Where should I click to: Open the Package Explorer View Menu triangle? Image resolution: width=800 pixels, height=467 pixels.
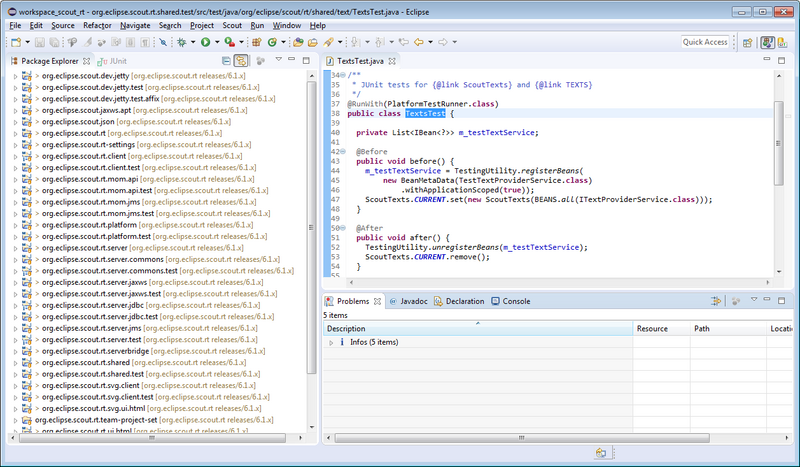(279, 60)
